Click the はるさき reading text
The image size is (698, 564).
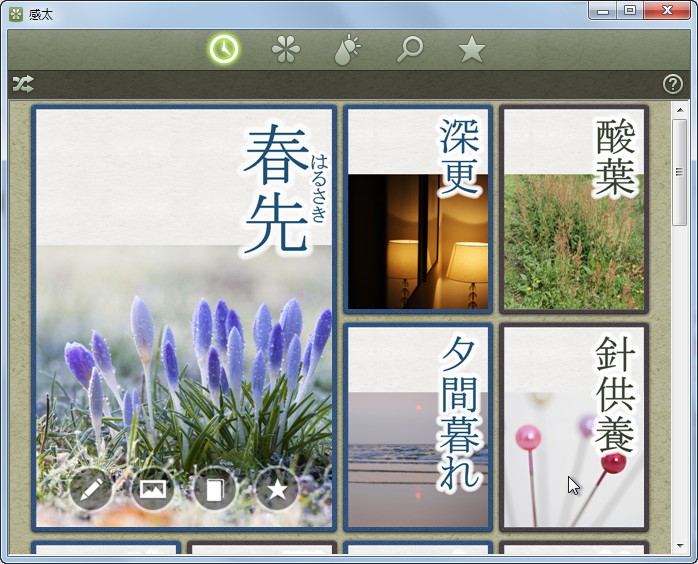click(x=319, y=188)
